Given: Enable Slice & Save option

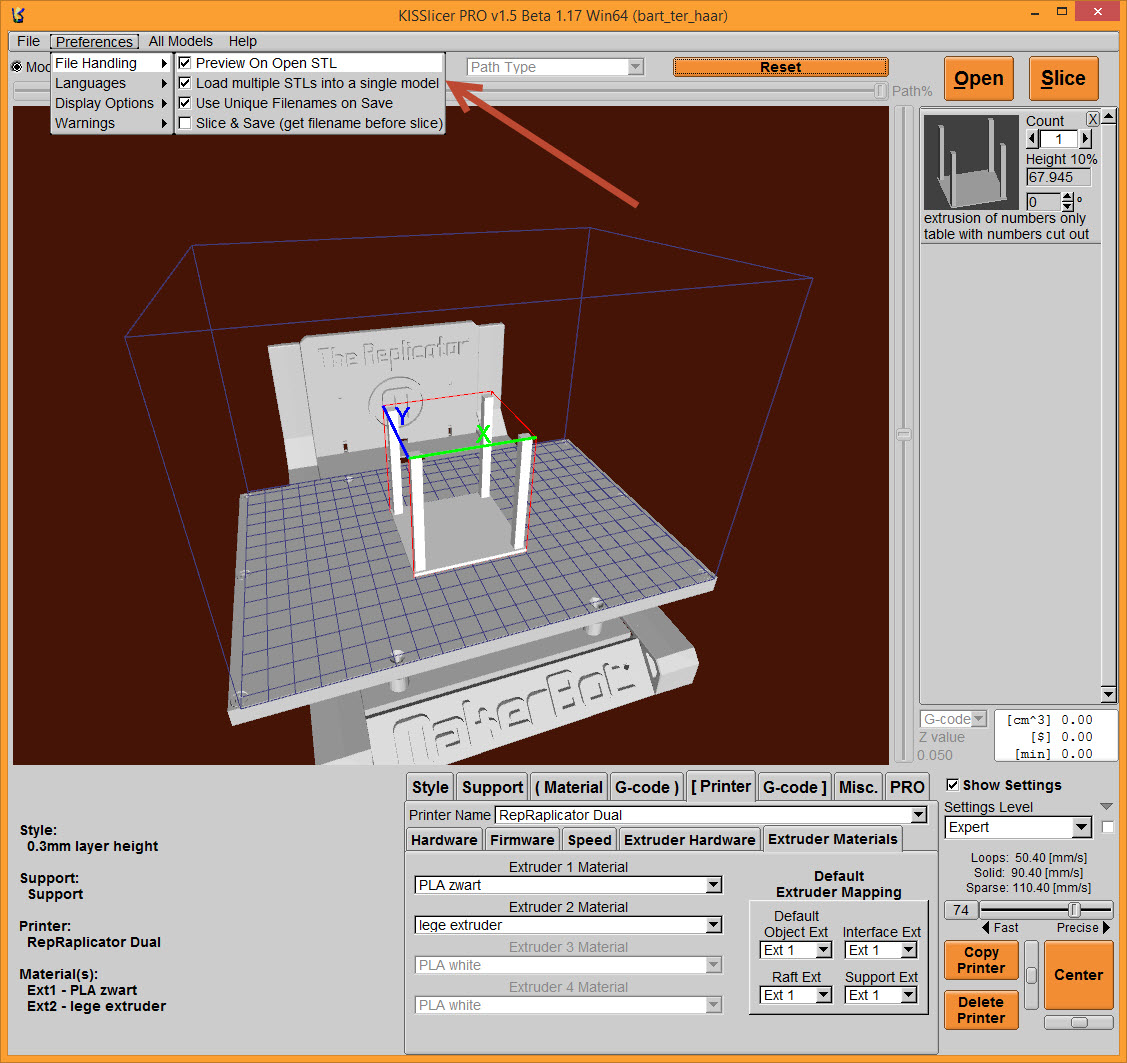Looking at the screenshot, I should click(185, 123).
